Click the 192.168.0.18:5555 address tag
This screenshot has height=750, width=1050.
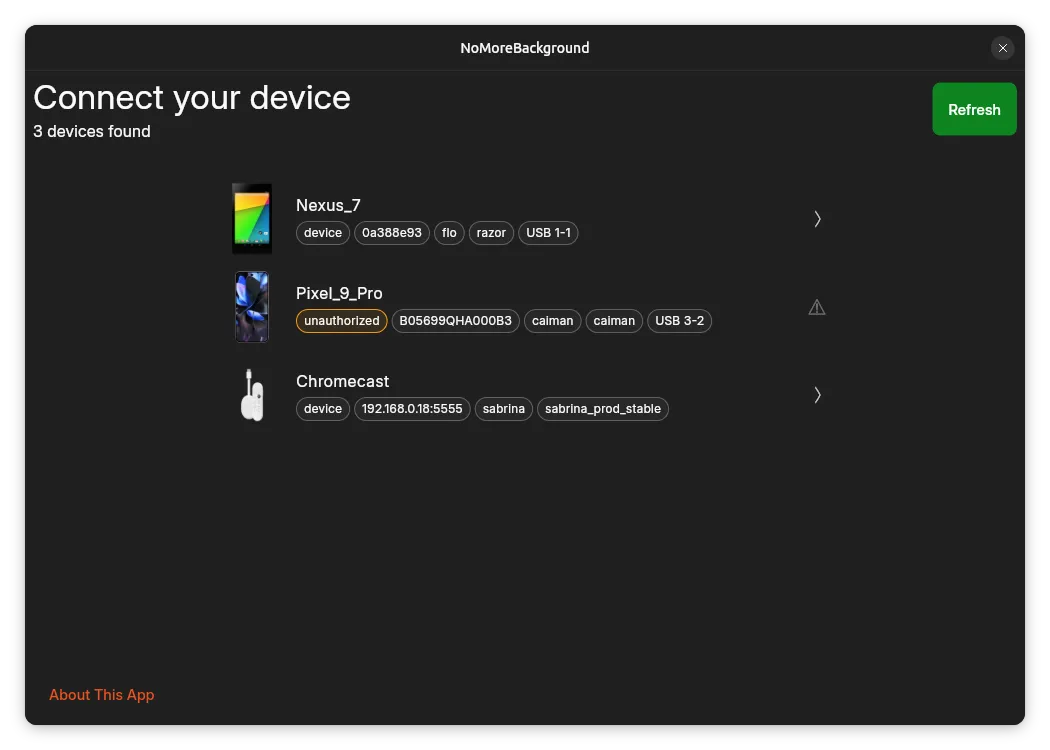(x=412, y=409)
